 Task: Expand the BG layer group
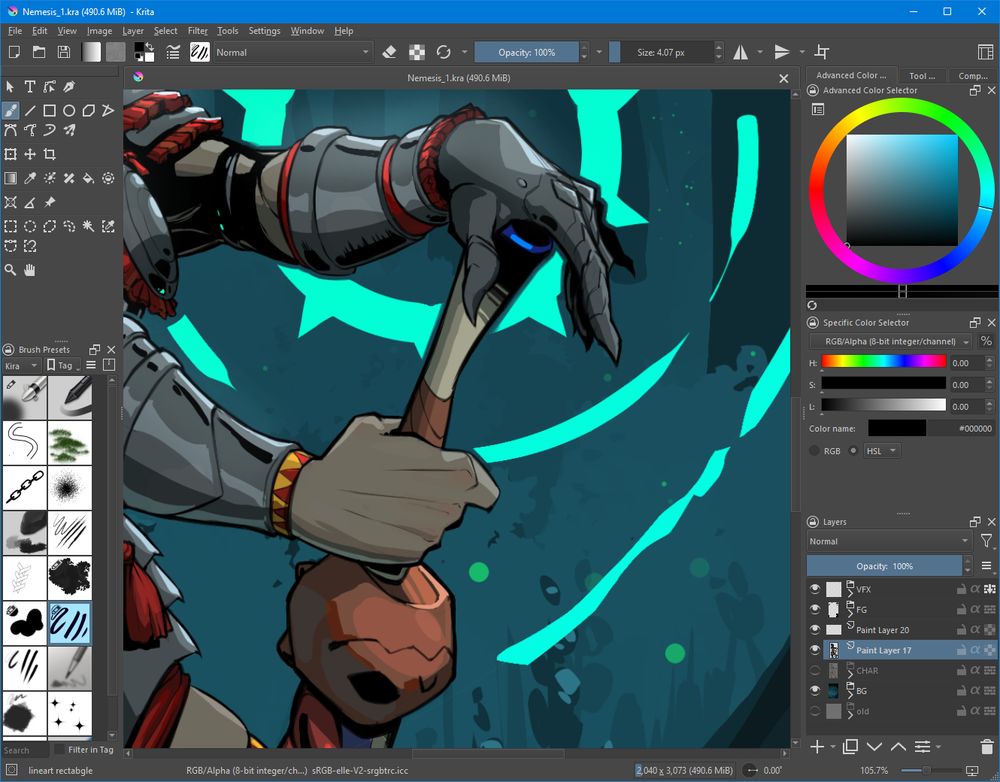click(850, 695)
